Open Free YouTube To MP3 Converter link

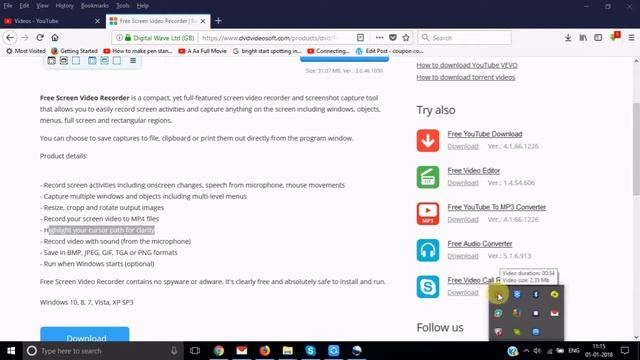click(x=496, y=207)
